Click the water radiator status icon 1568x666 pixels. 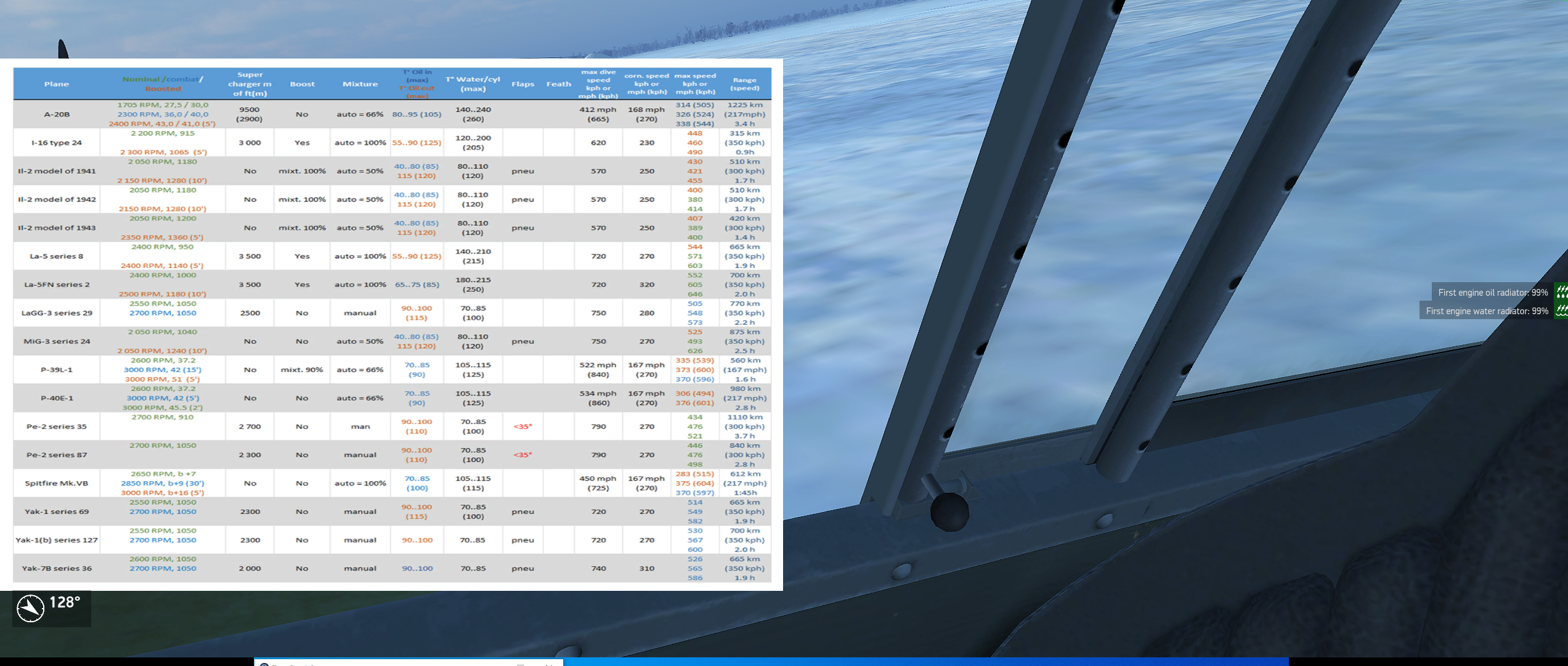tap(1562, 310)
